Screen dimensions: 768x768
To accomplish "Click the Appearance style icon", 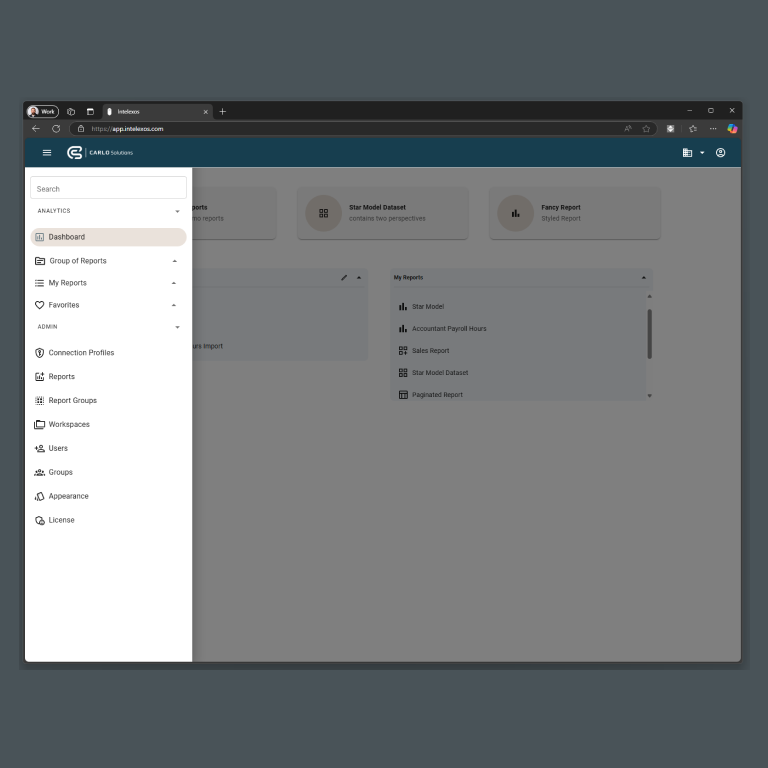I will [40, 497].
